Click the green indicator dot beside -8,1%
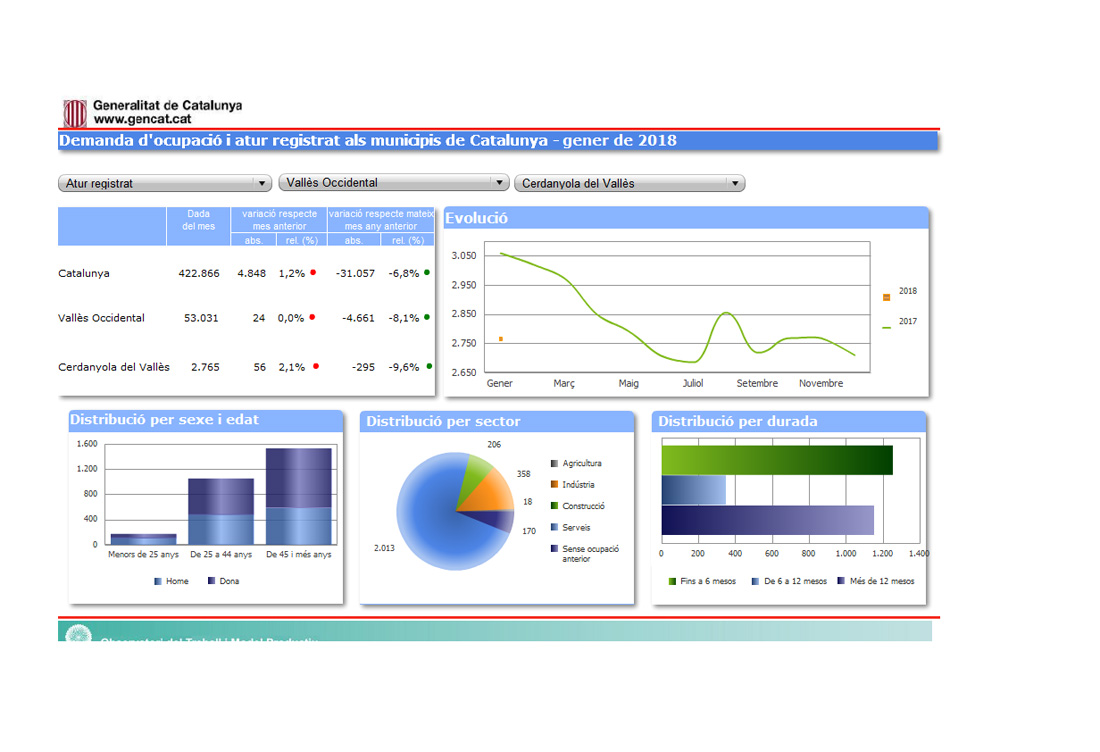Image resolution: width=1100 pixels, height=752 pixels. pos(427,317)
